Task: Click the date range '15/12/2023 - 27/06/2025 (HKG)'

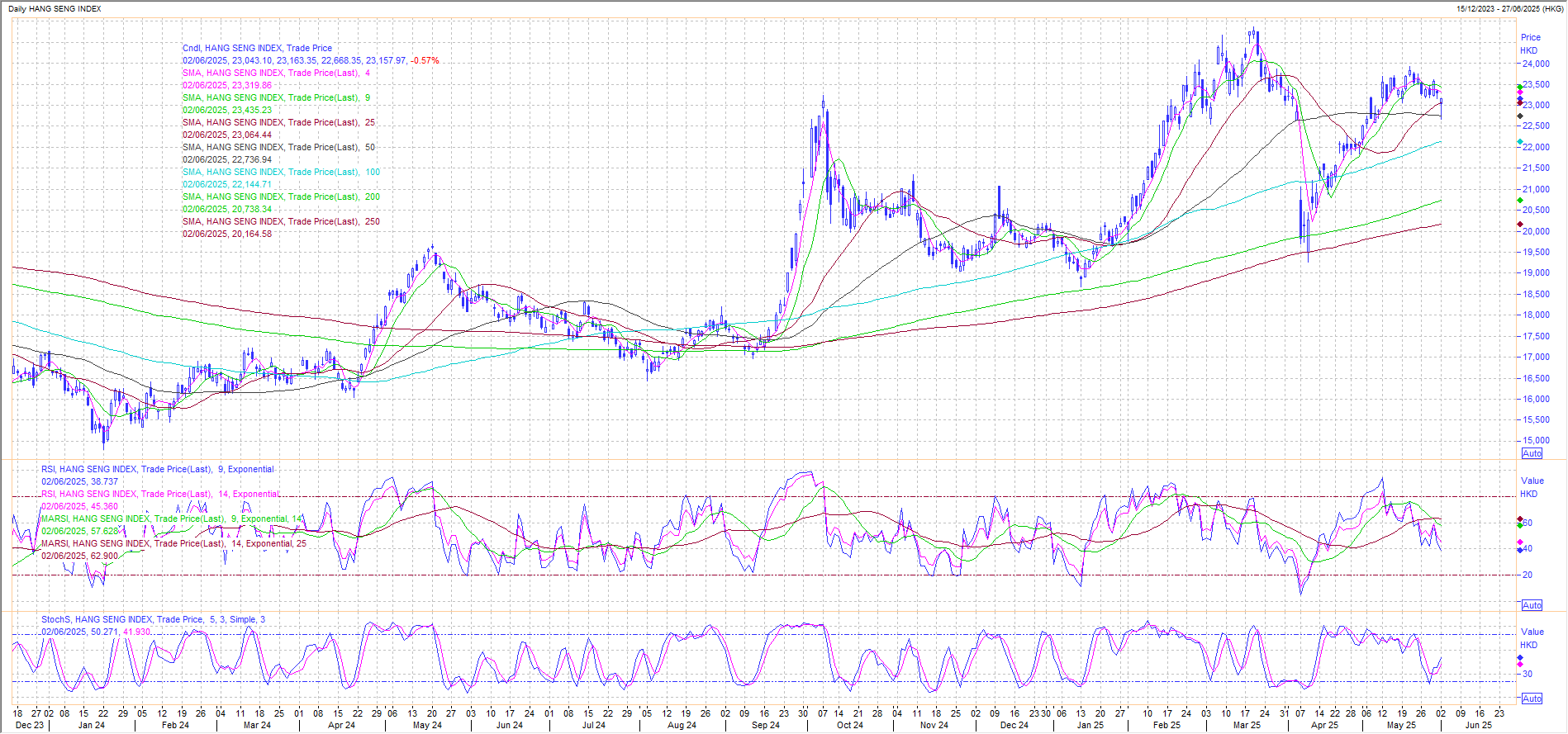Action: 1509,8
